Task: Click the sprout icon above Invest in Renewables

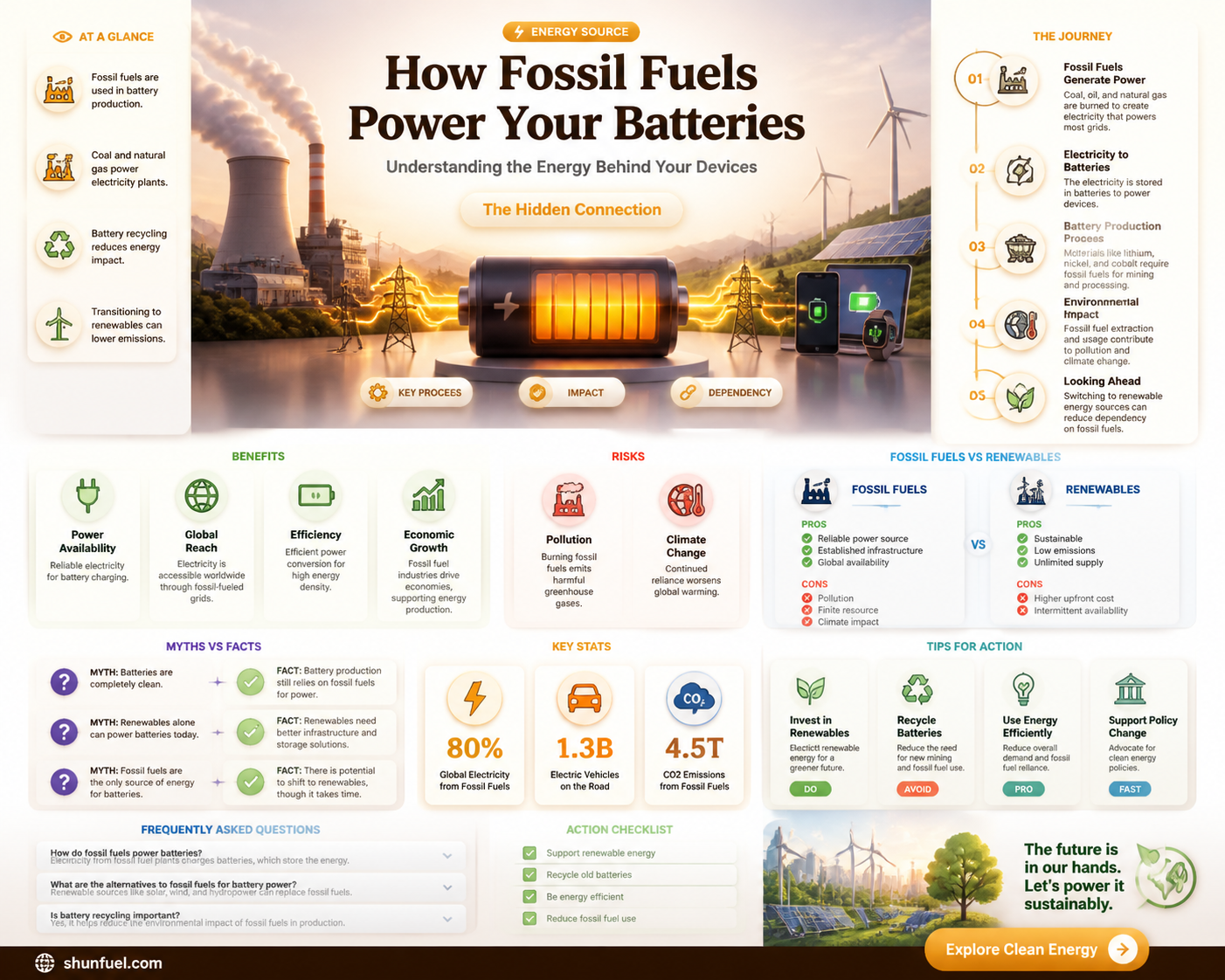Action: pyautogui.click(x=811, y=689)
